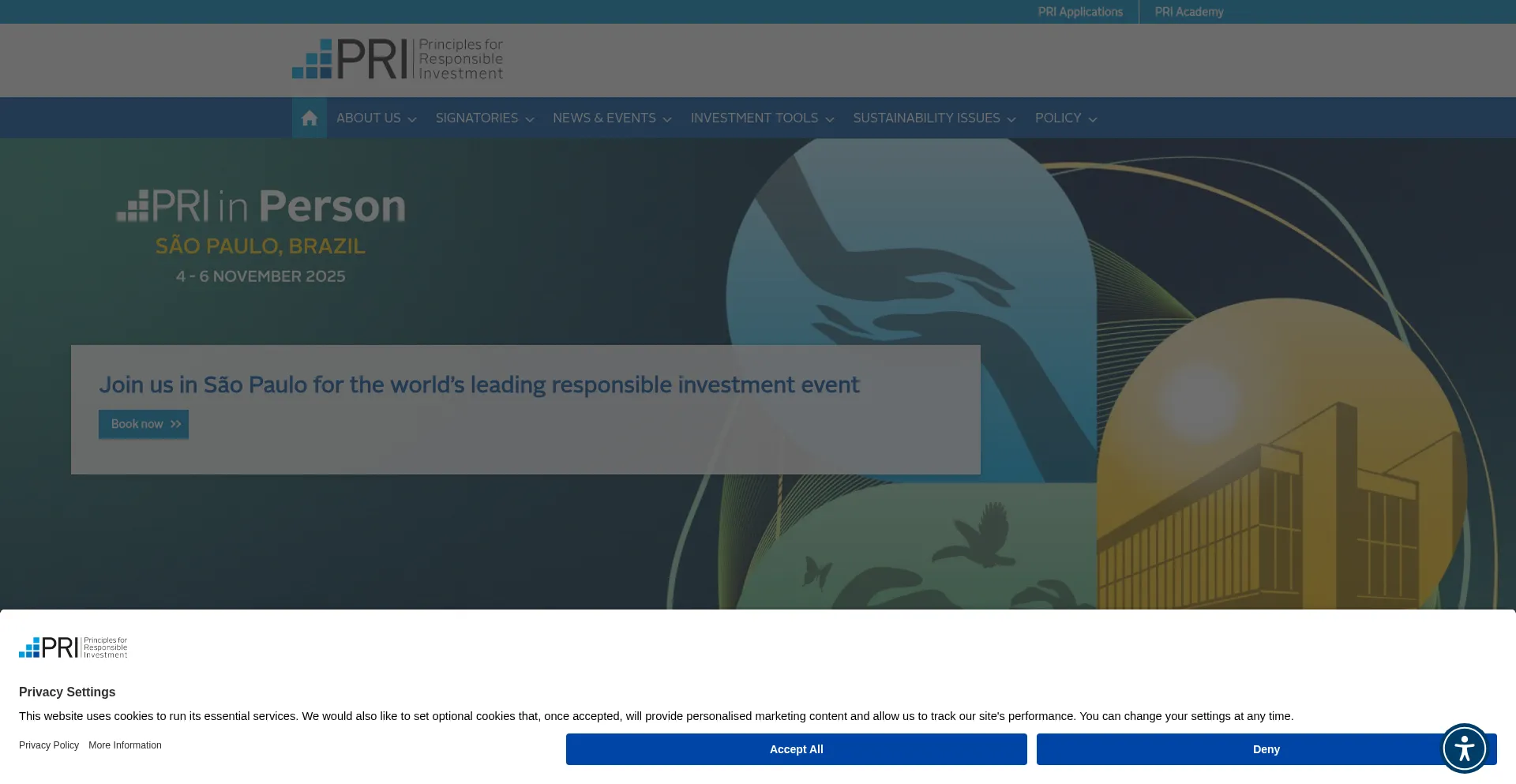Click the home icon in navigation bar
The image size is (1516, 784).
(310, 118)
